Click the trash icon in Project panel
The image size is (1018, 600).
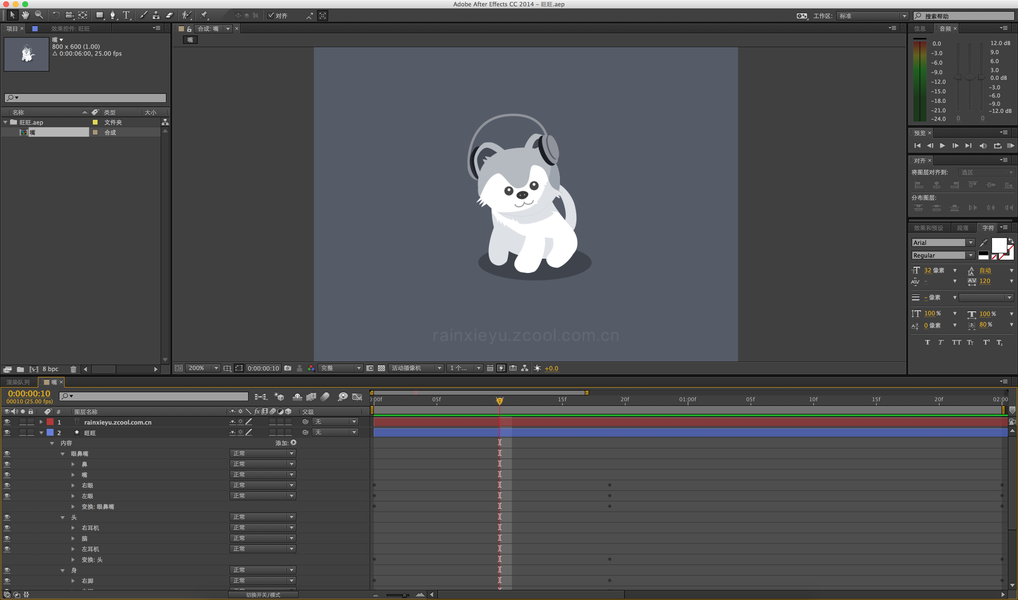click(73, 369)
